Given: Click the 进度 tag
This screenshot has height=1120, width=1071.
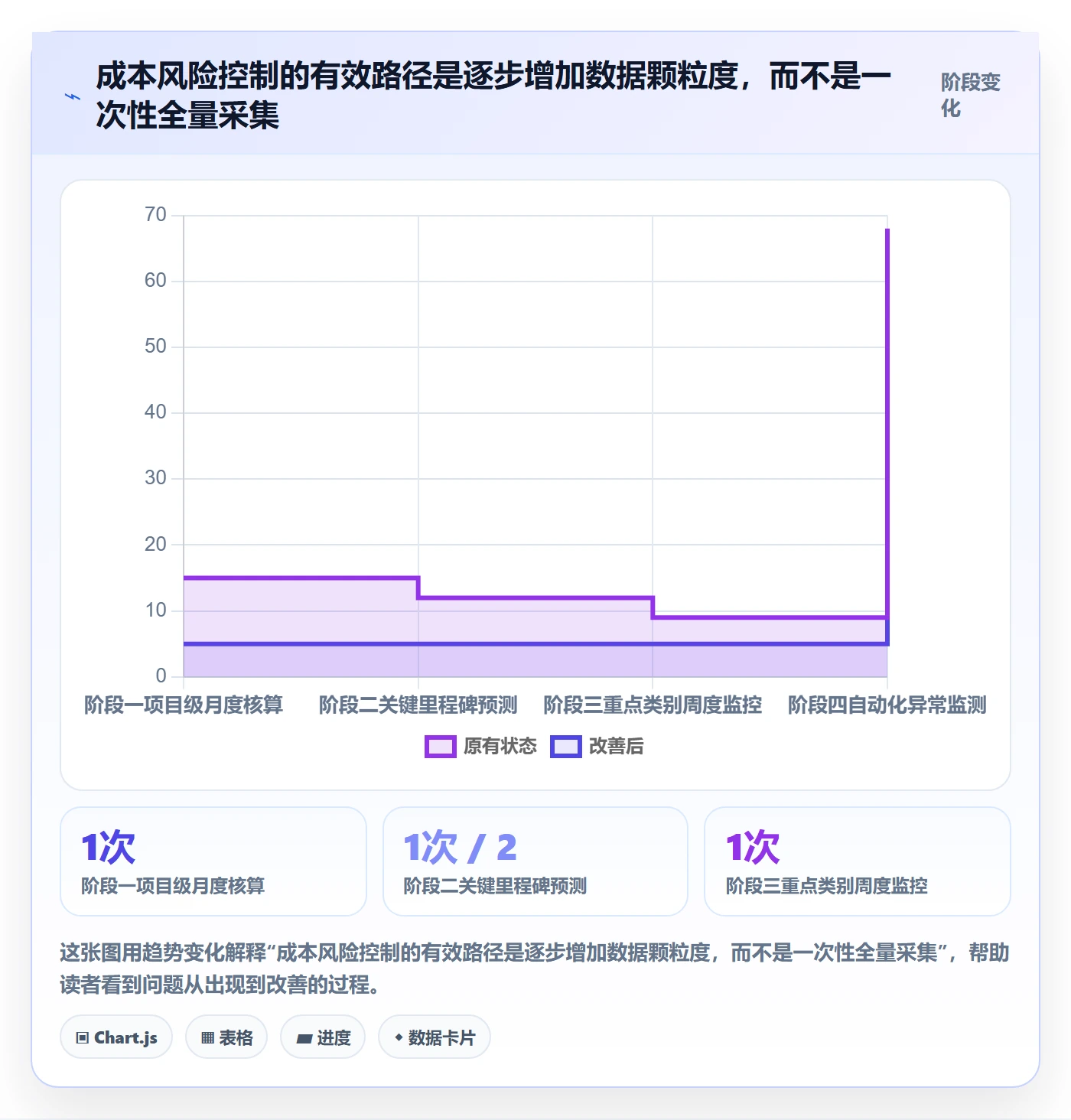Looking at the screenshot, I should 323,1037.
